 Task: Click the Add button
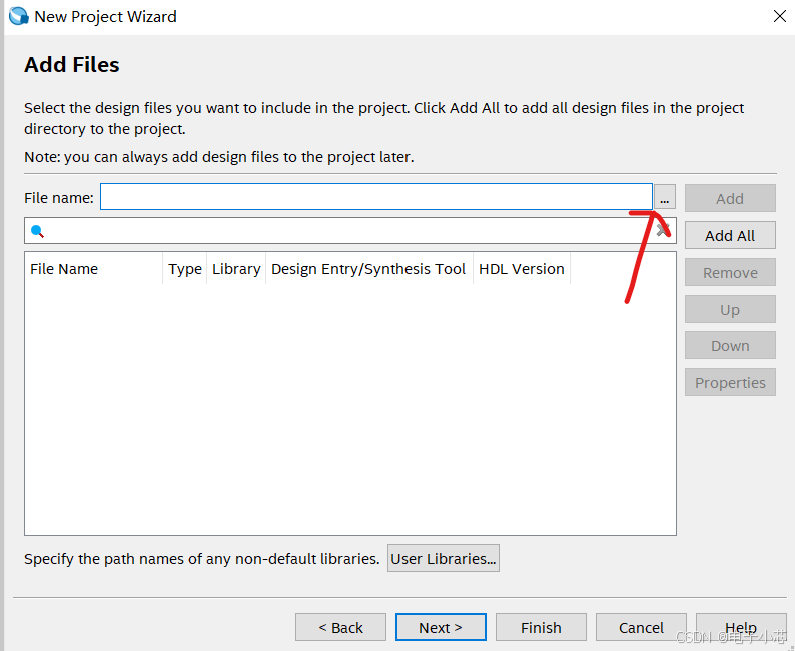coord(730,198)
